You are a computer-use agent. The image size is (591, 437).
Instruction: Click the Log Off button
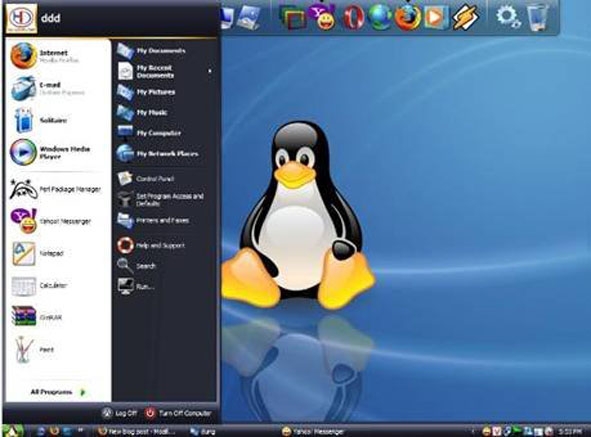[x=119, y=413]
